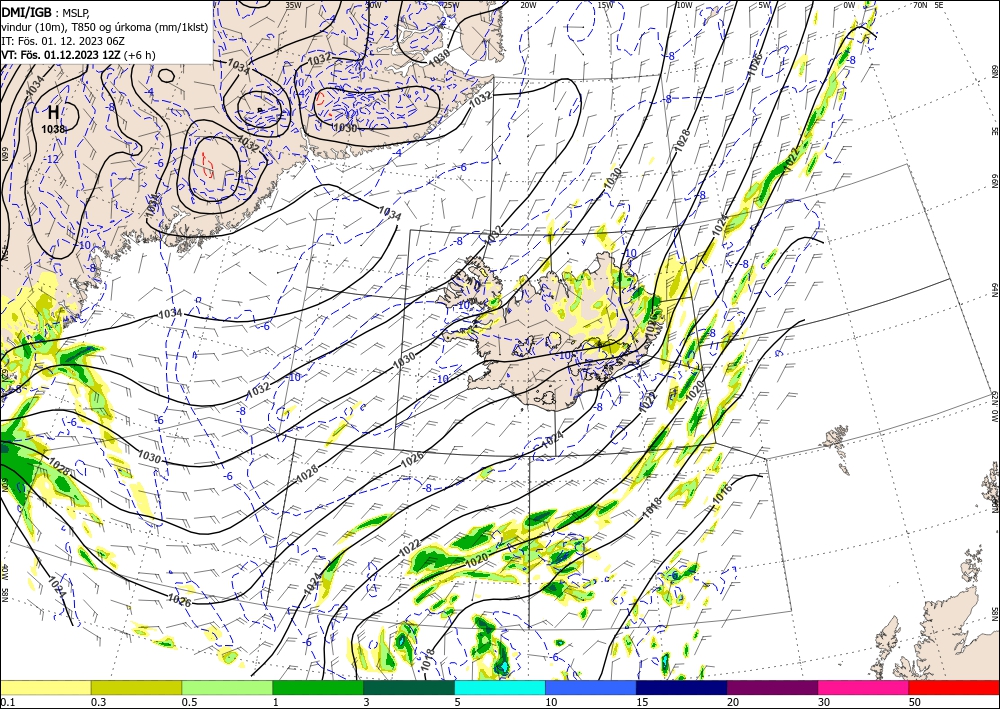Select the cyan 5–10 legend swatch
1000x709 pixels.
(x=500, y=687)
